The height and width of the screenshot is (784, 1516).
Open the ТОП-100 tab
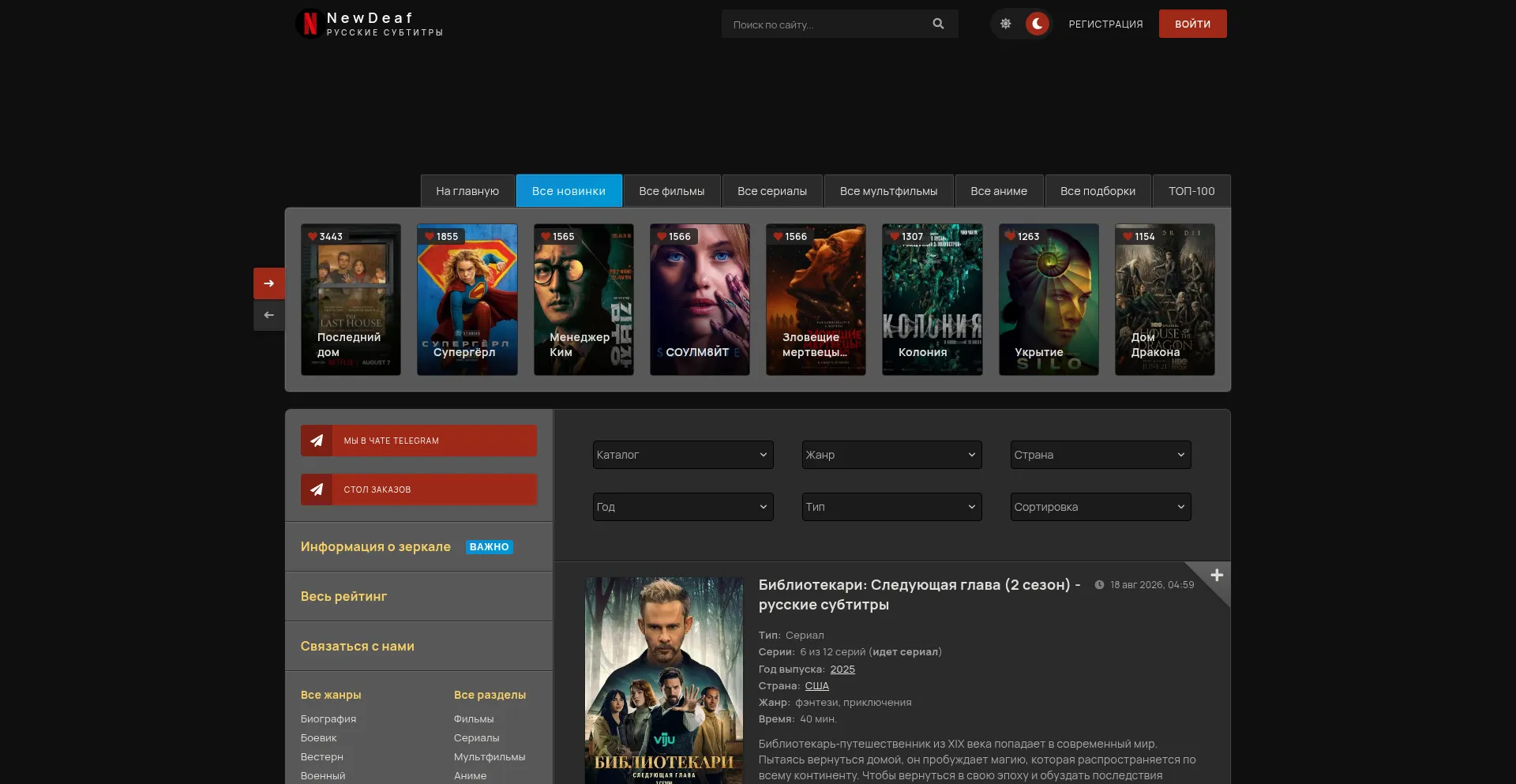pyautogui.click(x=1191, y=191)
